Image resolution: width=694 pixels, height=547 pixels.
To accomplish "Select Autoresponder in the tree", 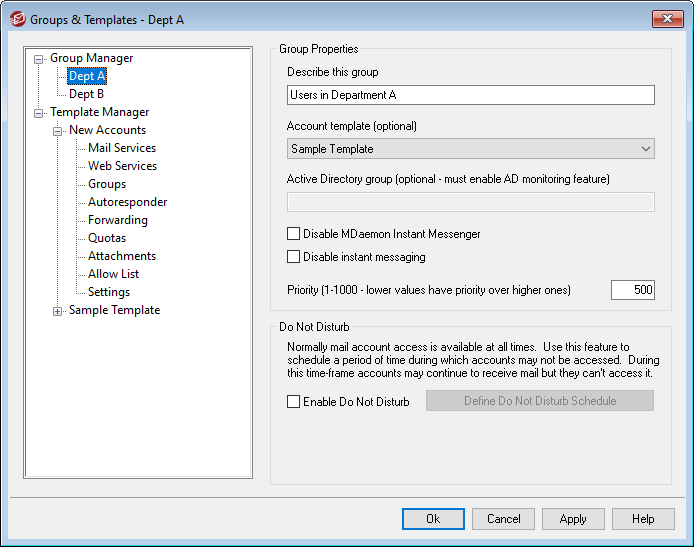I will click(x=127, y=202).
